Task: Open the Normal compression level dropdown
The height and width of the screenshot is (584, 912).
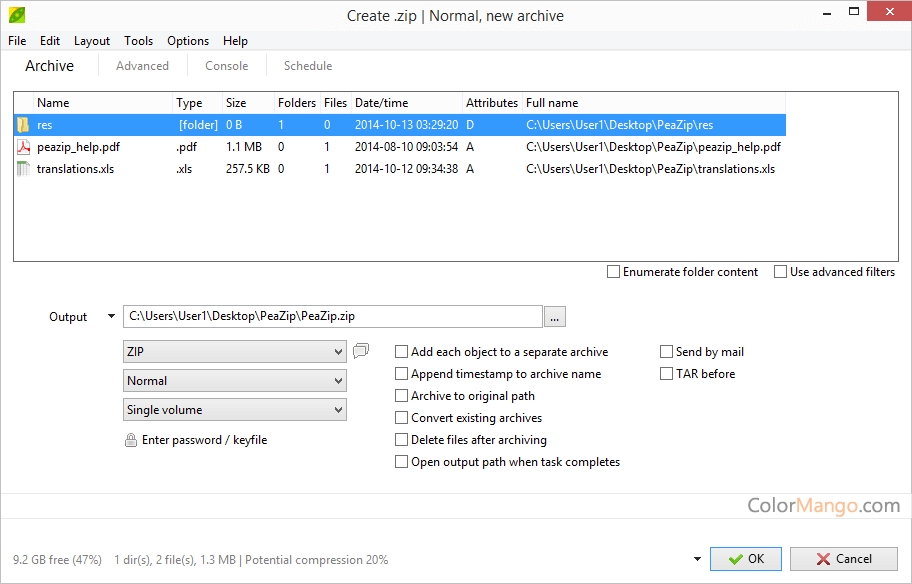Action: pyautogui.click(x=235, y=380)
